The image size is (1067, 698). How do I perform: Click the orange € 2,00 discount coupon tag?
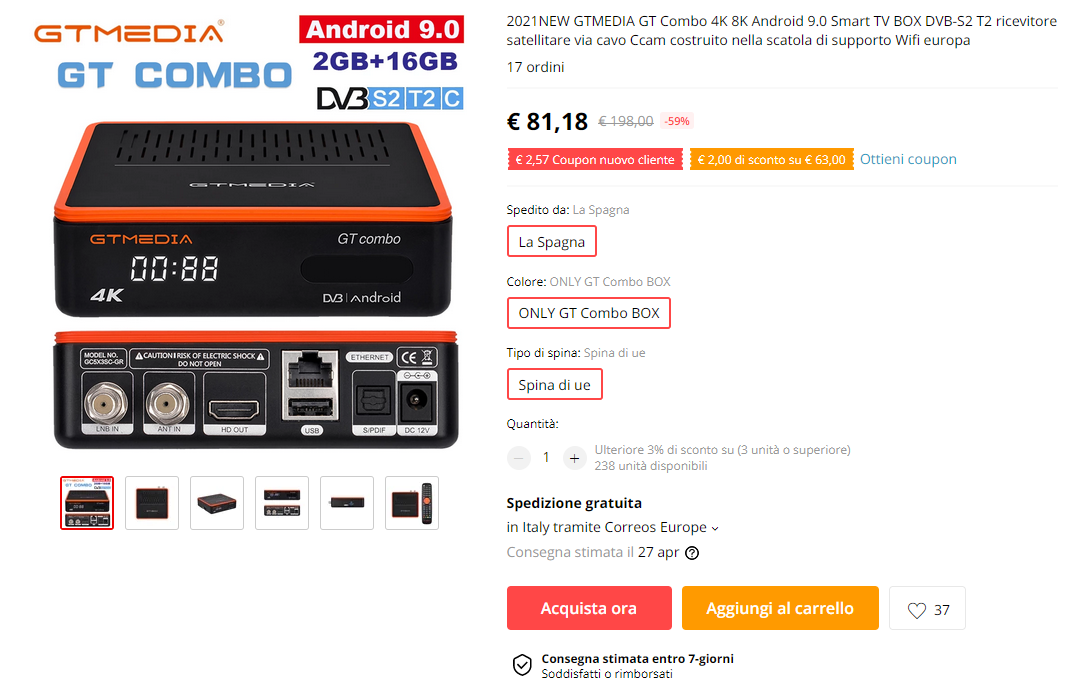click(x=772, y=160)
